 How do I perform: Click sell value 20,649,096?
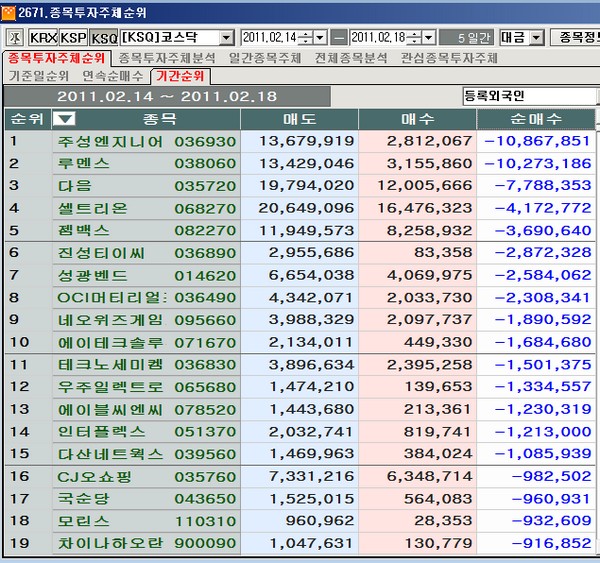[306, 208]
